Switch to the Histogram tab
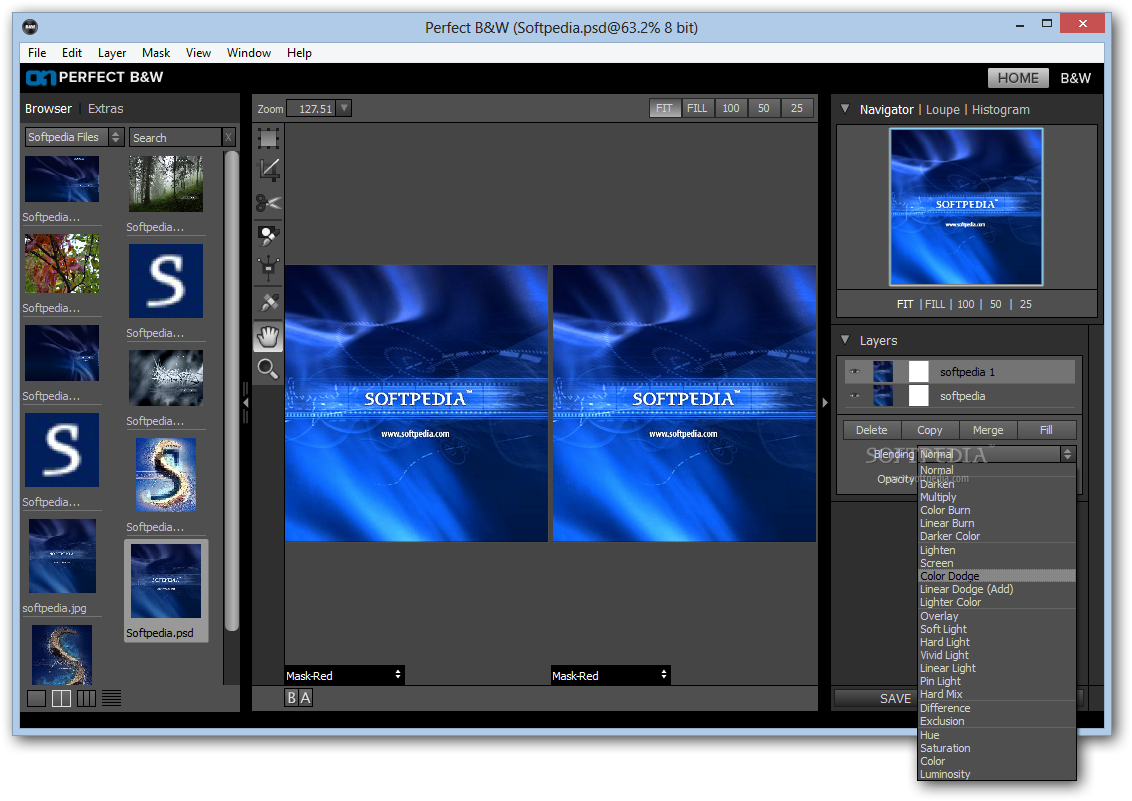Screen dimensions: 1132x801 (1001, 110)
